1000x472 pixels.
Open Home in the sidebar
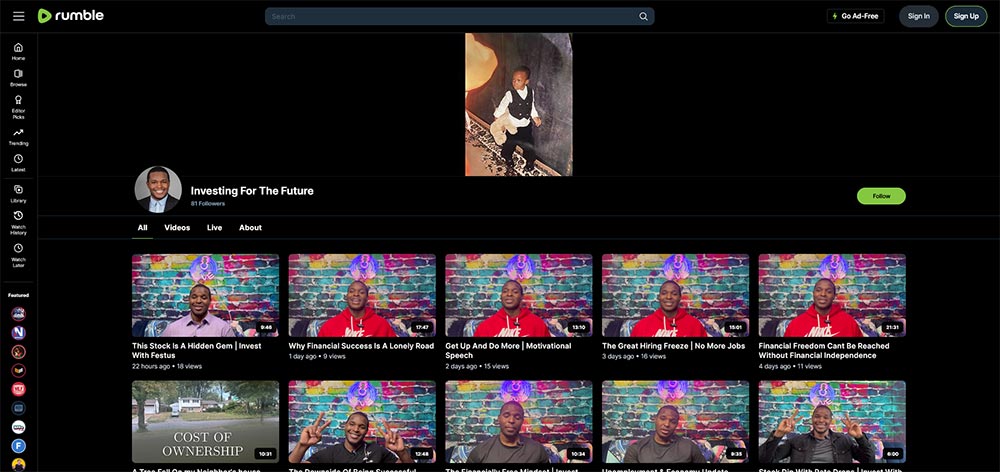(18, 52)
